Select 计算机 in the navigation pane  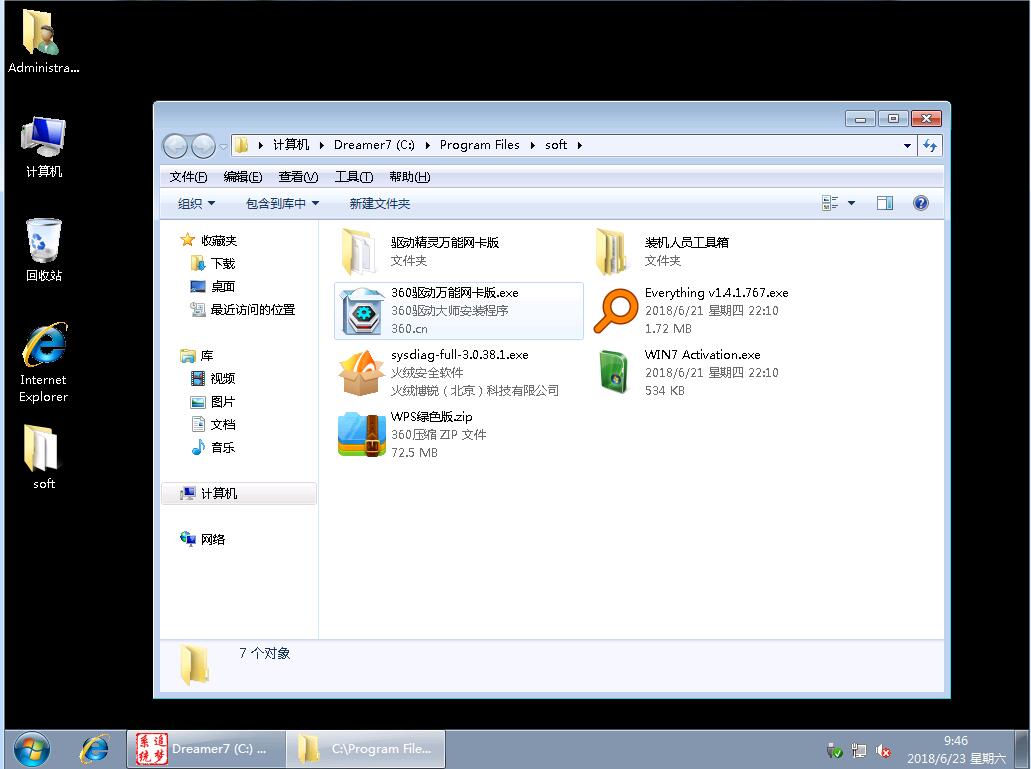[x=239, y=494]
